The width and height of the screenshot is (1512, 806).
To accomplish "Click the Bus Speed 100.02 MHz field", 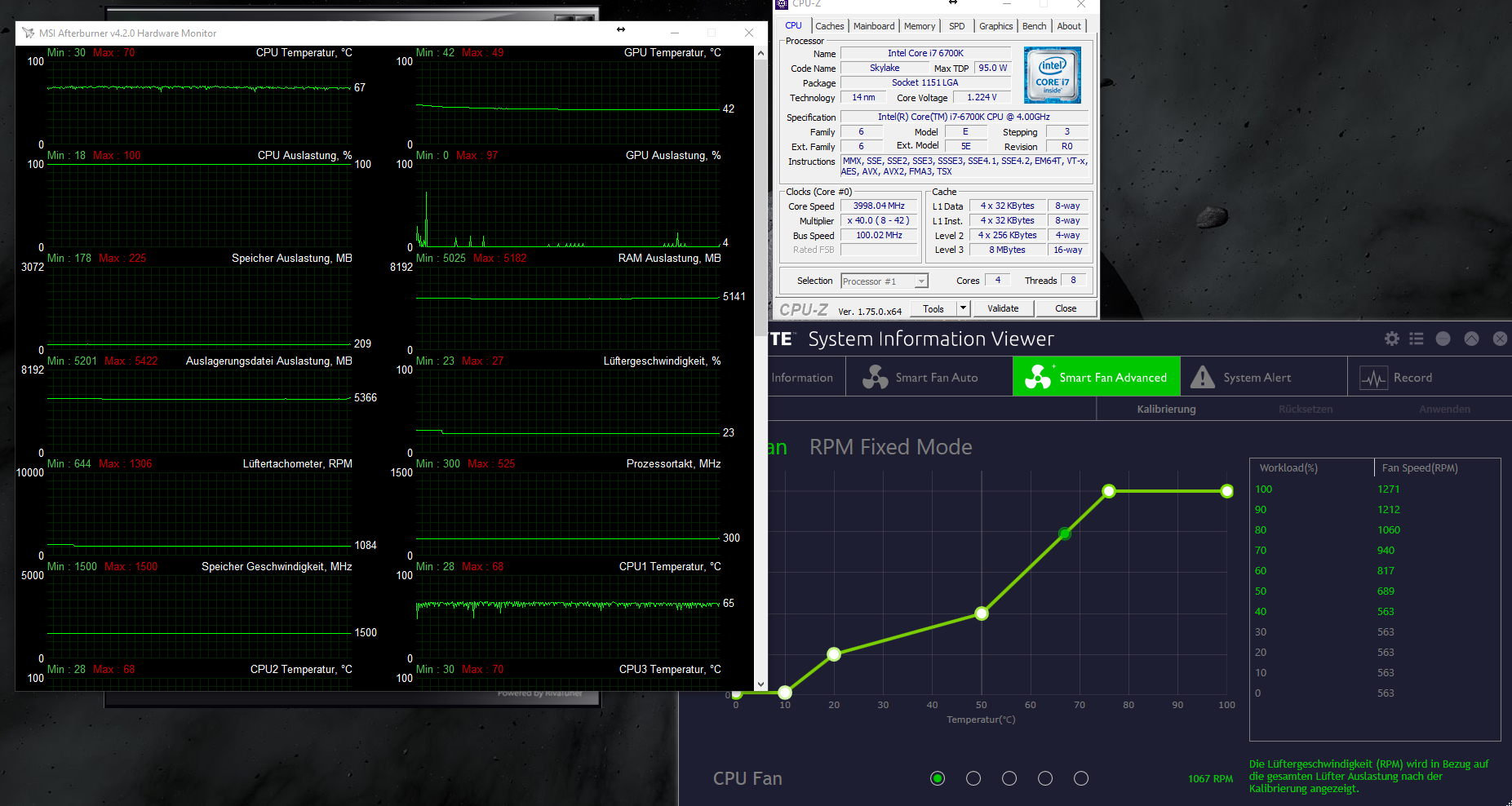I will coord(879,236).
